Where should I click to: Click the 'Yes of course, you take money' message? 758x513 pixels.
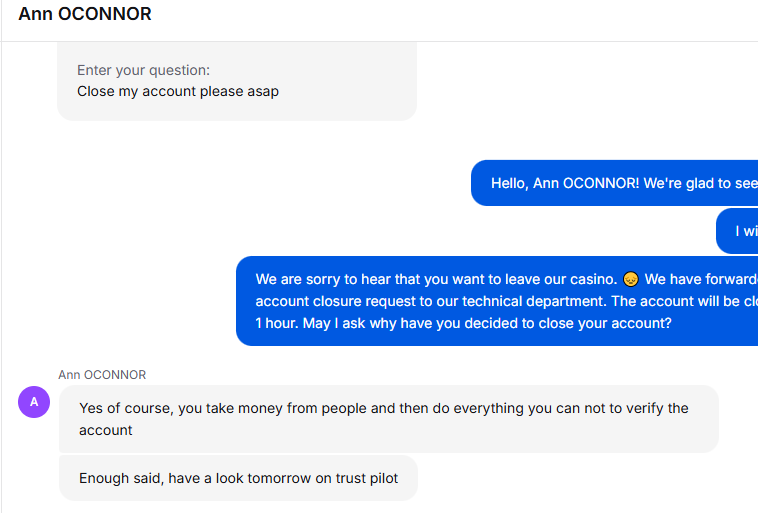389,419
